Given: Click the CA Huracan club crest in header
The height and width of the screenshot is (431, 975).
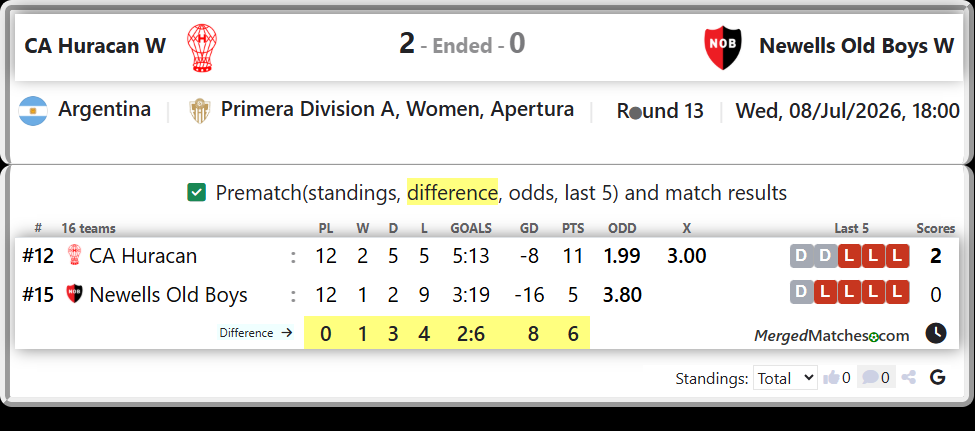Looking at the screenshot, I should point(202,48).
